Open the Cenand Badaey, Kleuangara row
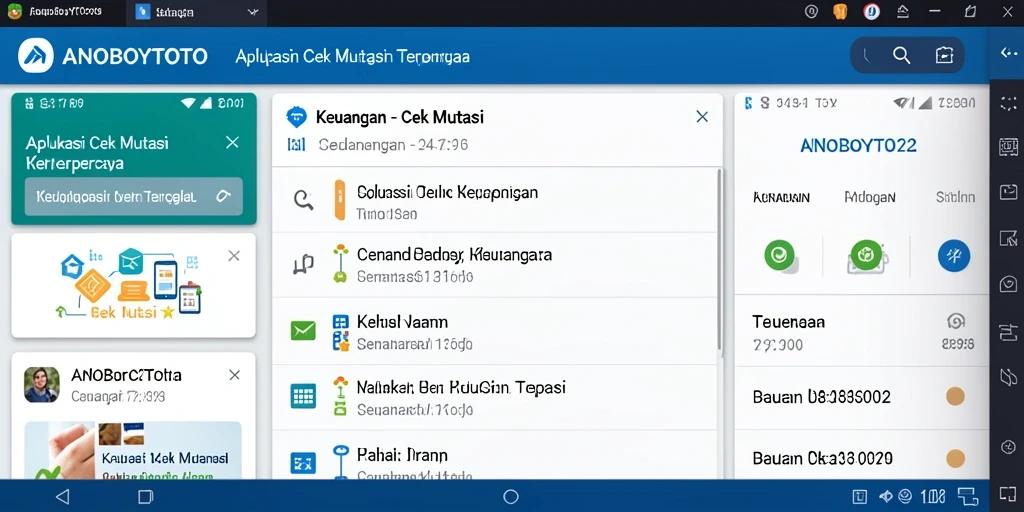 [x=495, y=265]
